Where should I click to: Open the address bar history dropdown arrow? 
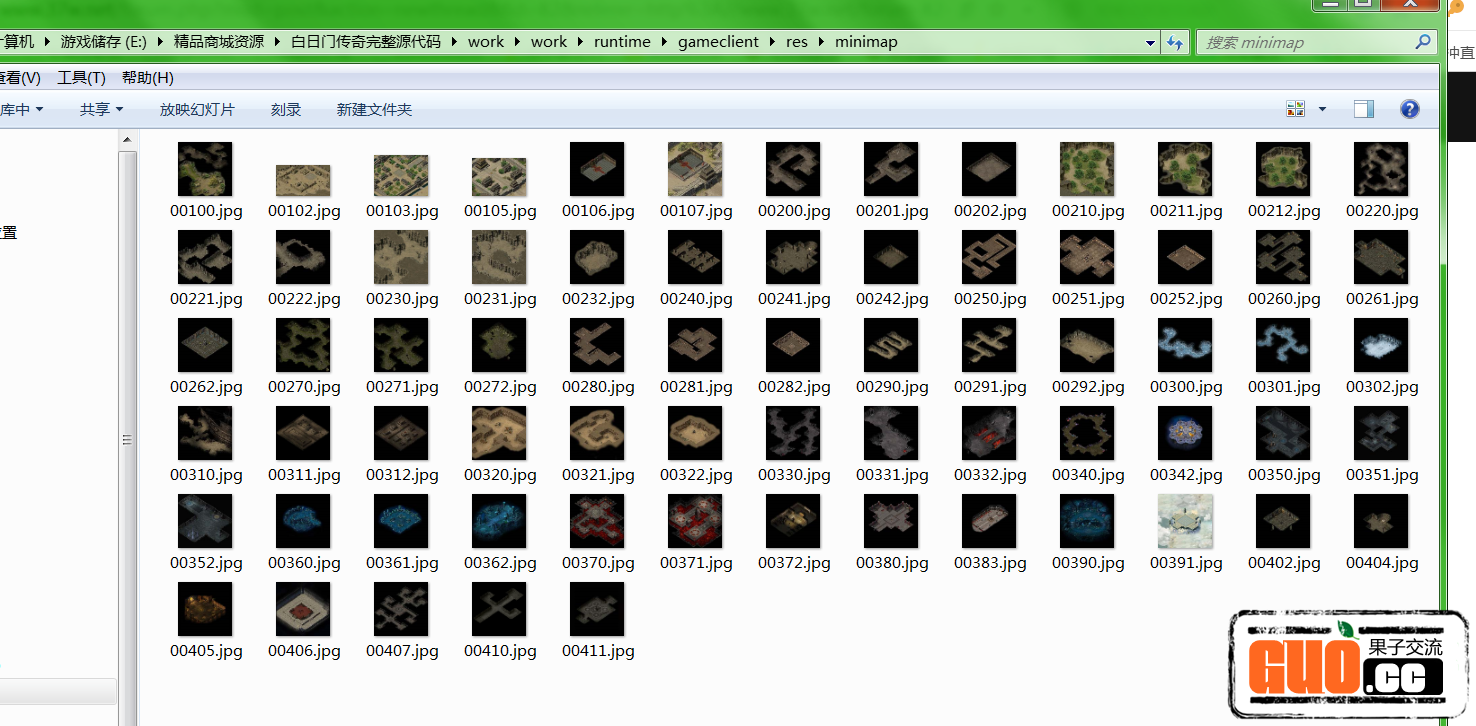(1150, 42)
